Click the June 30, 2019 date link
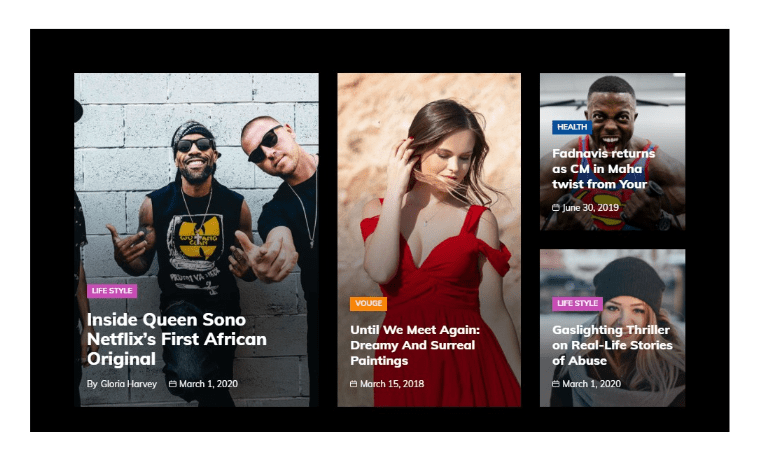This screenshot has width=761, height=457. click(x=591, y=208)
